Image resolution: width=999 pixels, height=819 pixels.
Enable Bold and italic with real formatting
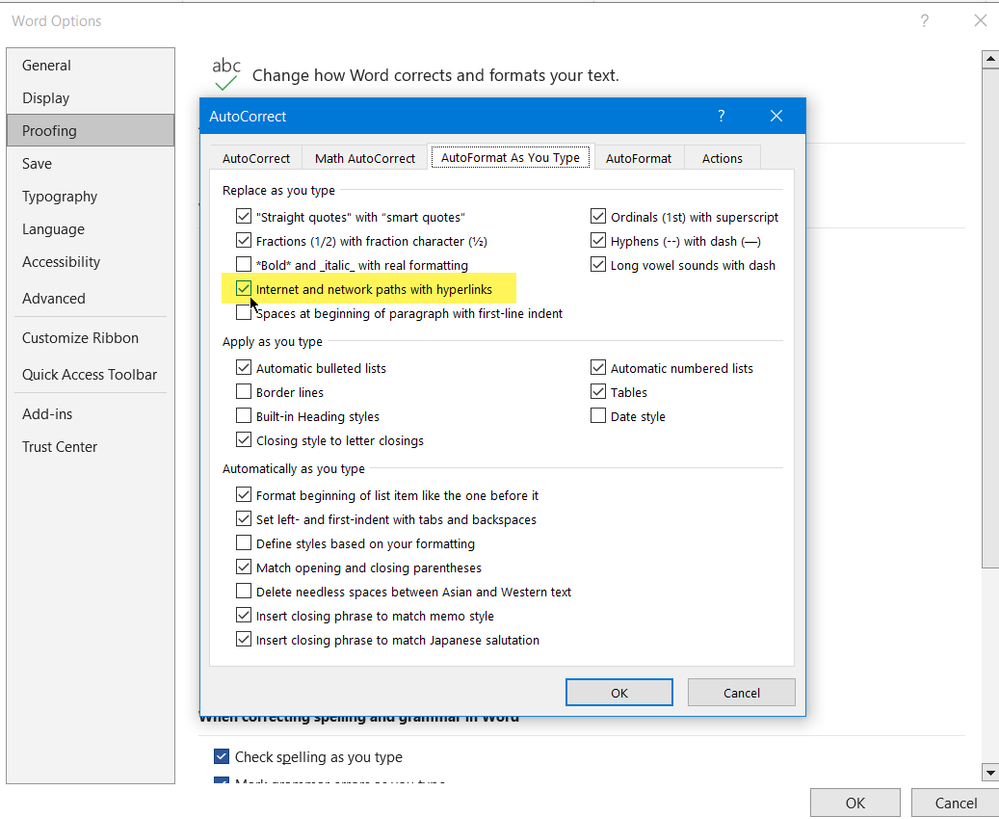[243, 265]
